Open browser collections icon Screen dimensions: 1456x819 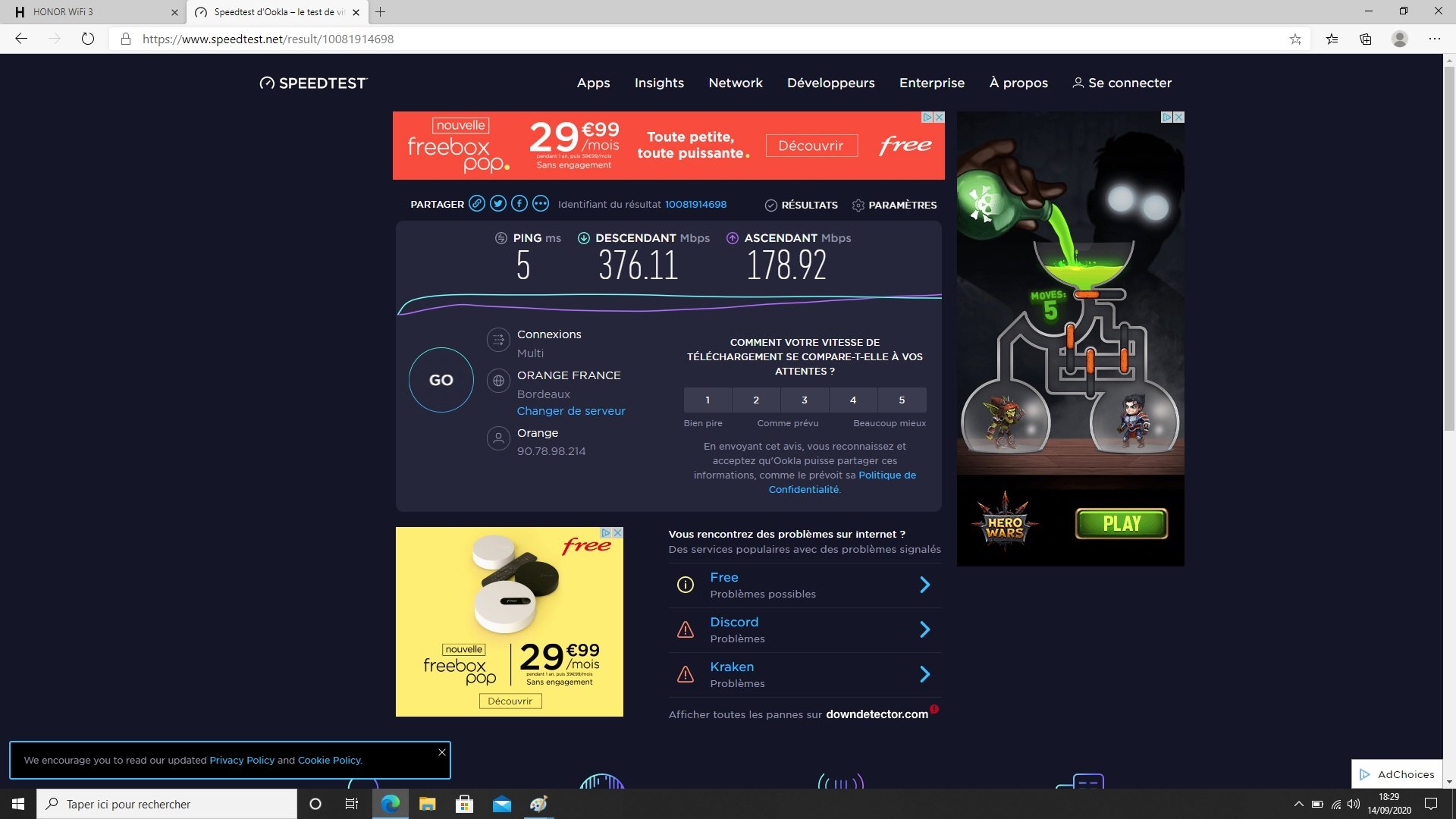click(x=1365, y=39)
